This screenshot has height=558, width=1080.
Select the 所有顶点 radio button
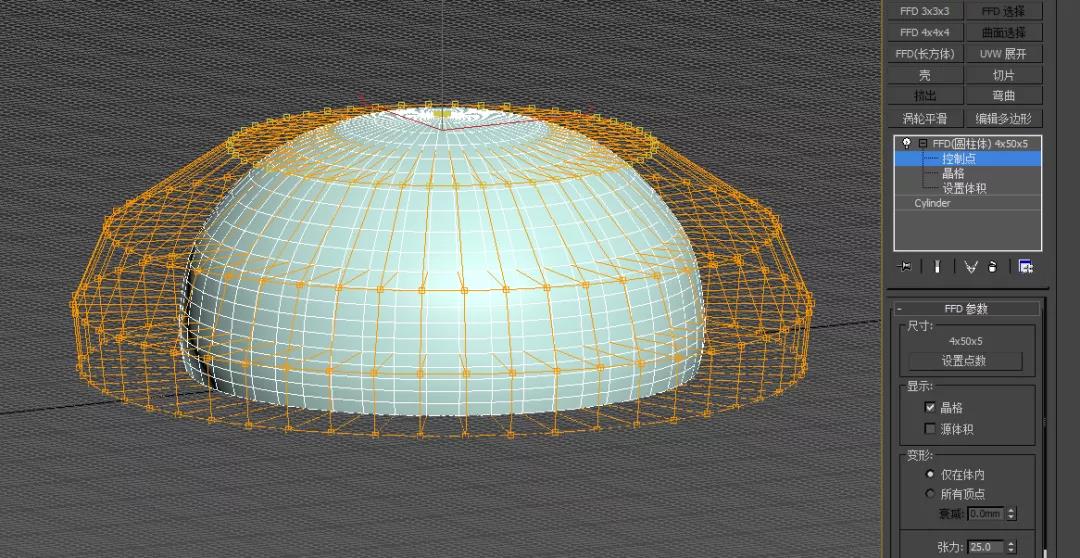click(x=930, y=494)
